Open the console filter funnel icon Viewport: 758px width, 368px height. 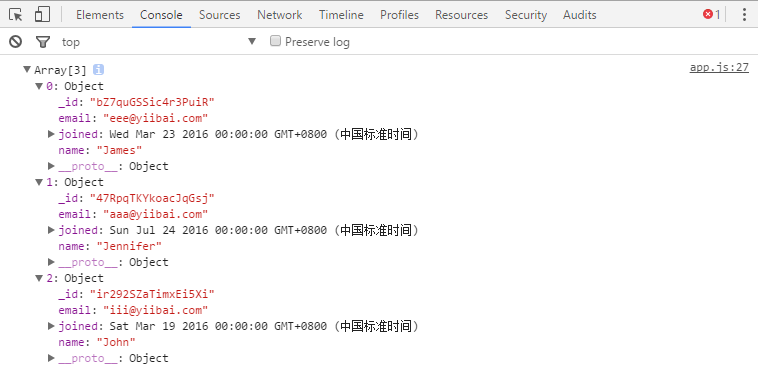(43, 42)
